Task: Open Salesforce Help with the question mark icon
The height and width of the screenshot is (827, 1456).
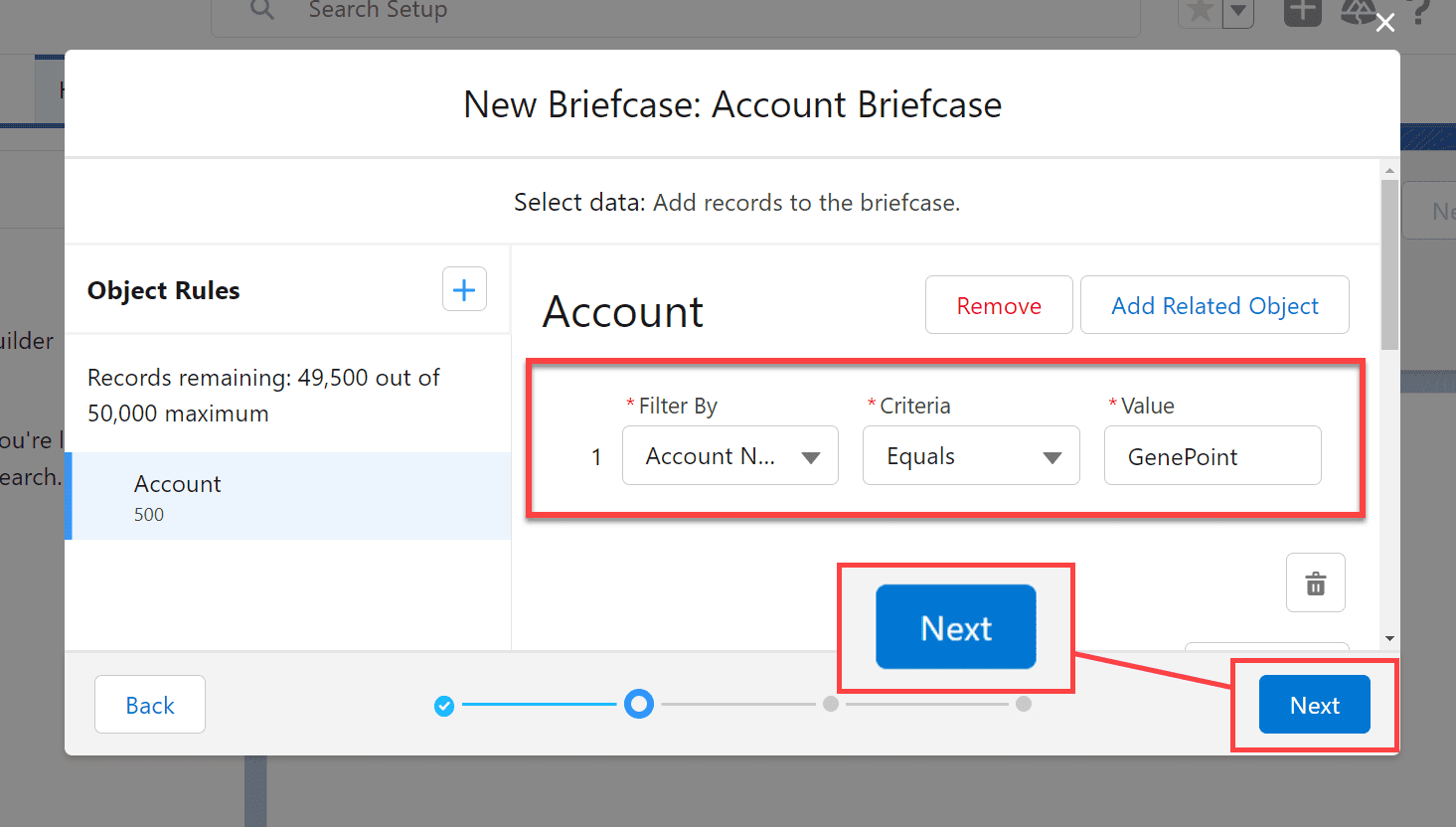Action: pyautogui.click(x=1419, y=11)
